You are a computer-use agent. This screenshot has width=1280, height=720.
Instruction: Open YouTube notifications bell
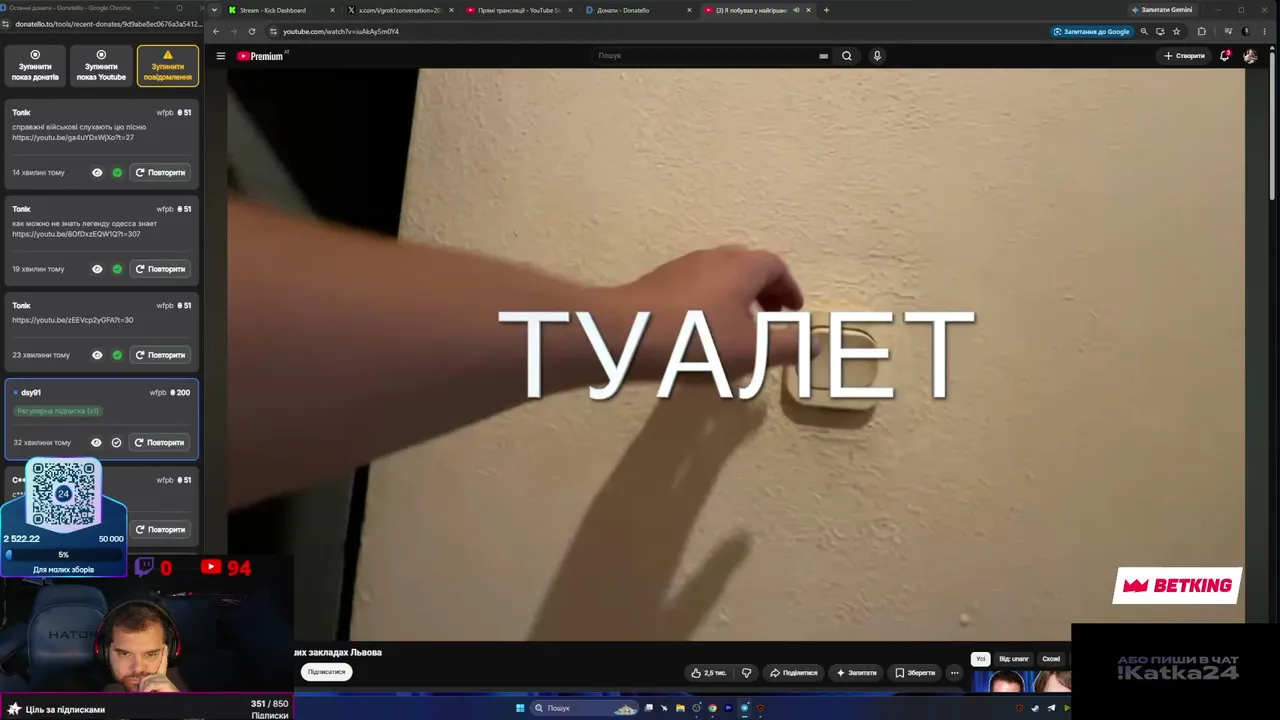coord(1224,56)
